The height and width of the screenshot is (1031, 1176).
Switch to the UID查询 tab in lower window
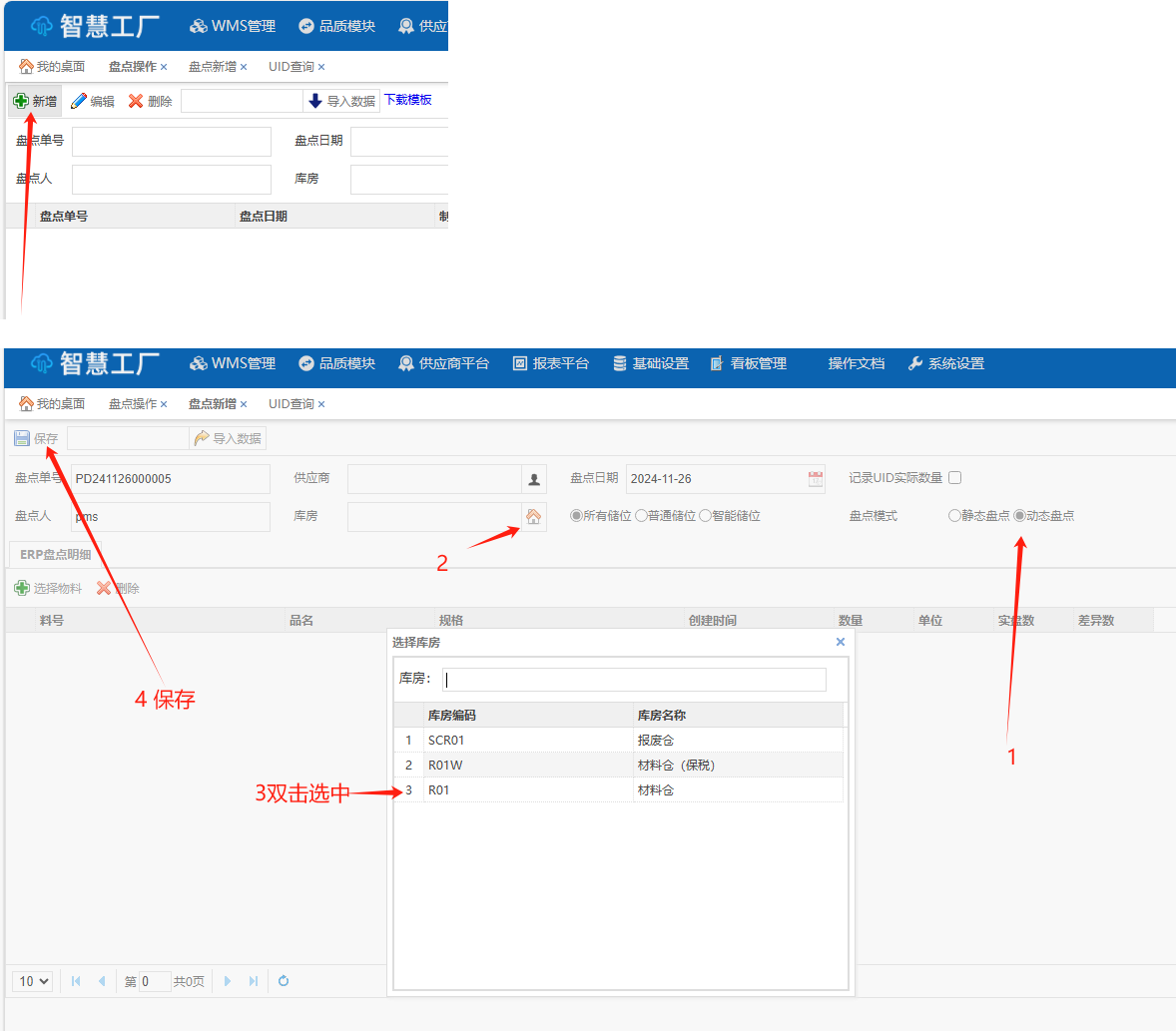pos(291,404)
